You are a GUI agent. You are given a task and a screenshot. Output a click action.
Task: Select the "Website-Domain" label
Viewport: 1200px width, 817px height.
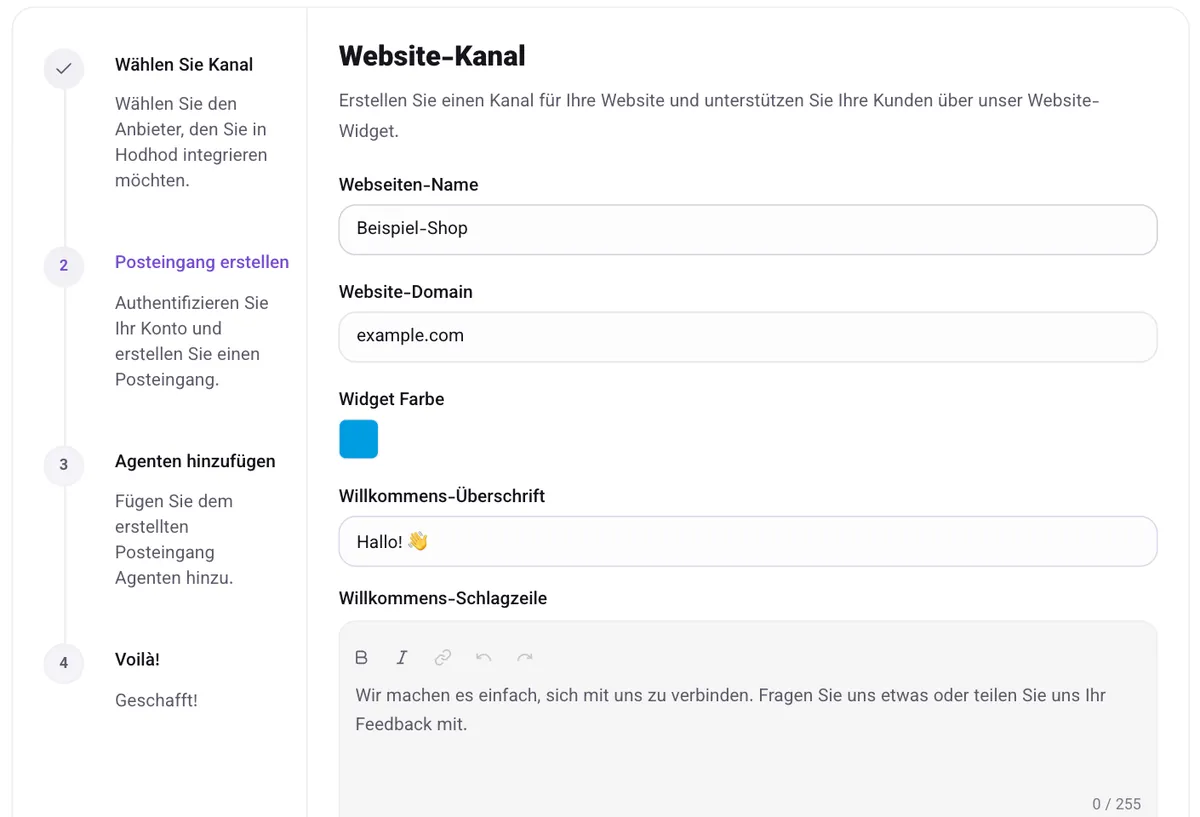pos(406,292)
